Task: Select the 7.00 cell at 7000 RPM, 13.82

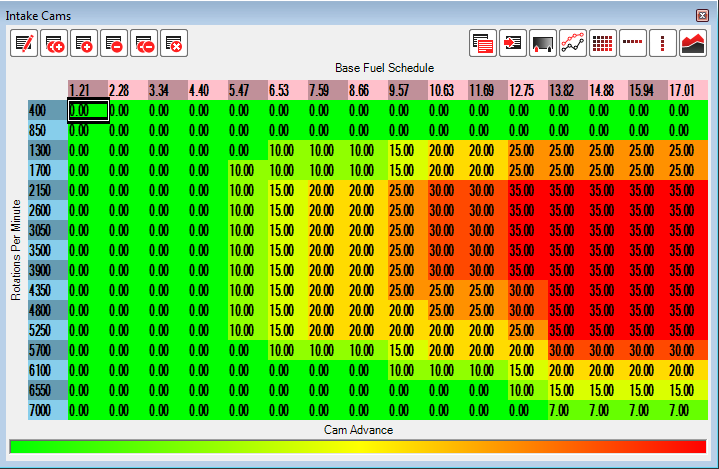Action: point(568,410)
